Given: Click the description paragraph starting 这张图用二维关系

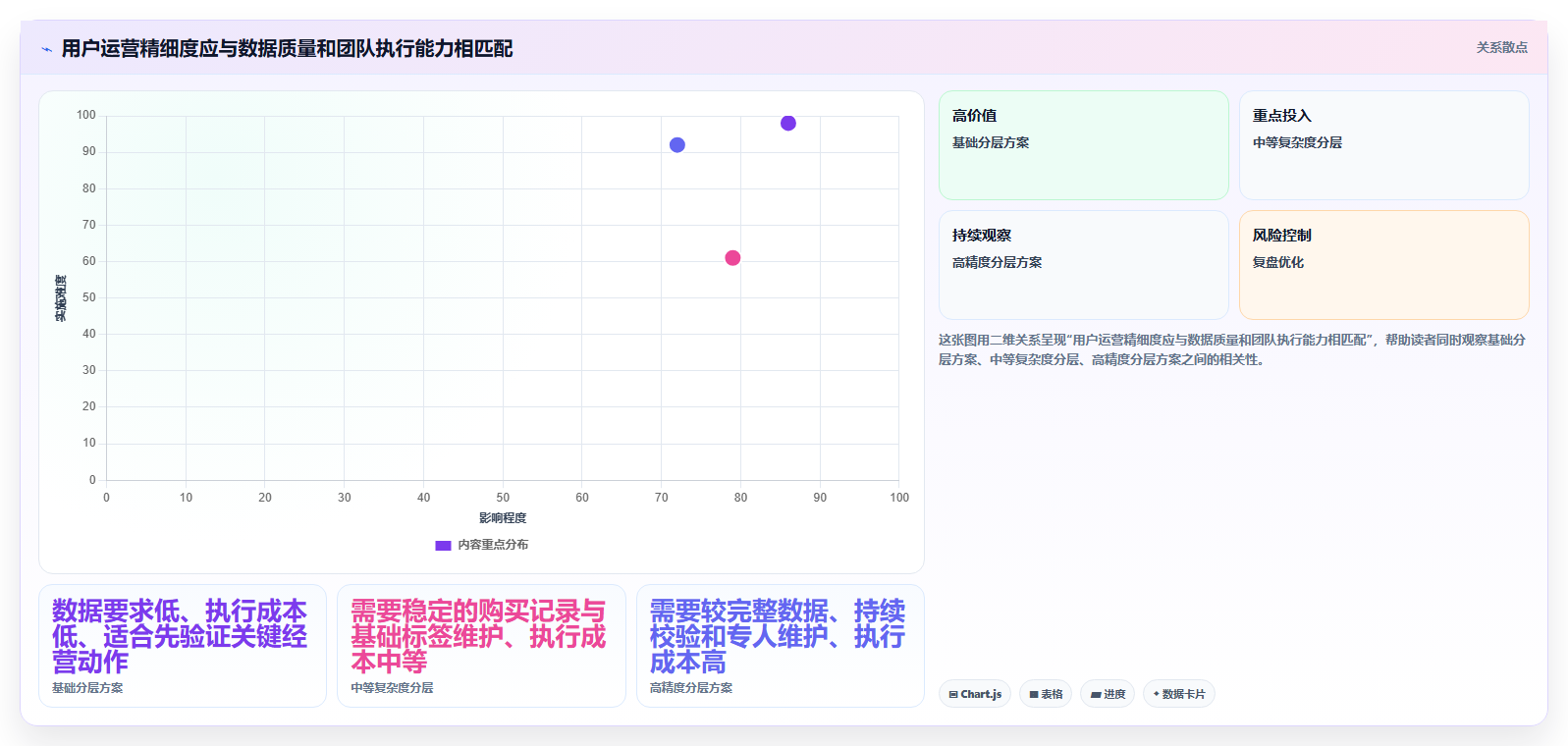Looking at the screenshot, I should point(1232,349).
